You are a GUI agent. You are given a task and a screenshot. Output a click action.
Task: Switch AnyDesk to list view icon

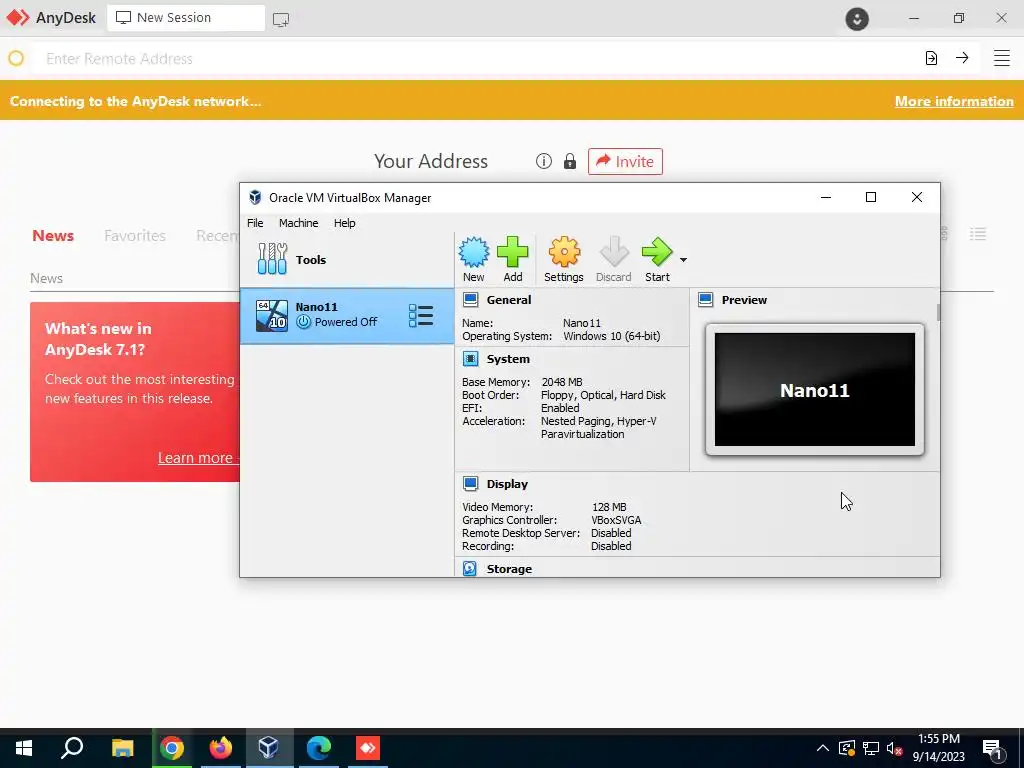tap(978, 234)
